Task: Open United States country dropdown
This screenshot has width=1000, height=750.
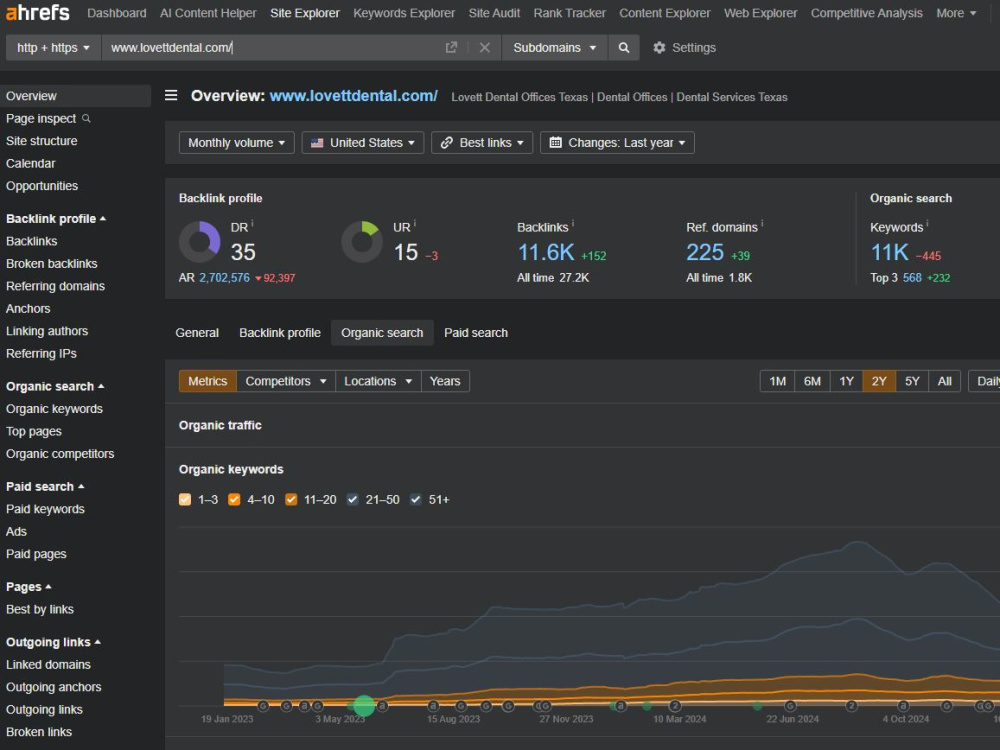Action: [x=362, y=142]
